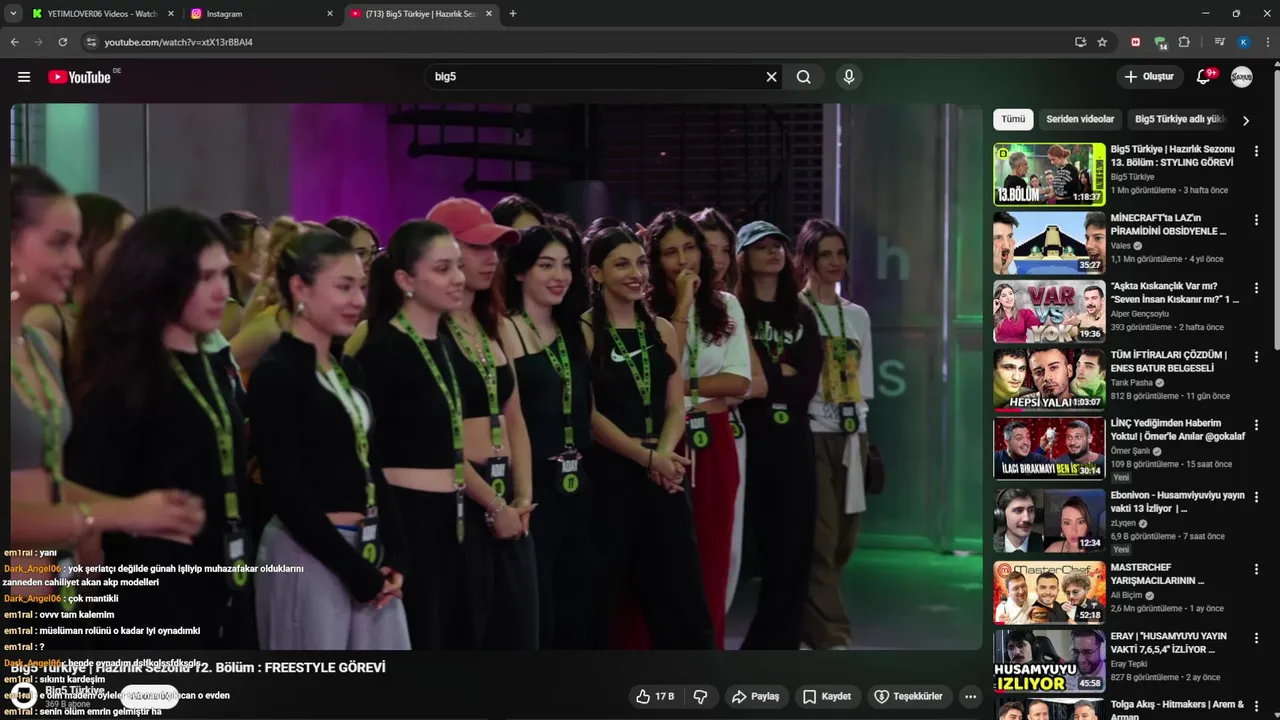Open options for TÜM İFTİRALARI ÇÖZDÜM video

tap(1257, 356)
